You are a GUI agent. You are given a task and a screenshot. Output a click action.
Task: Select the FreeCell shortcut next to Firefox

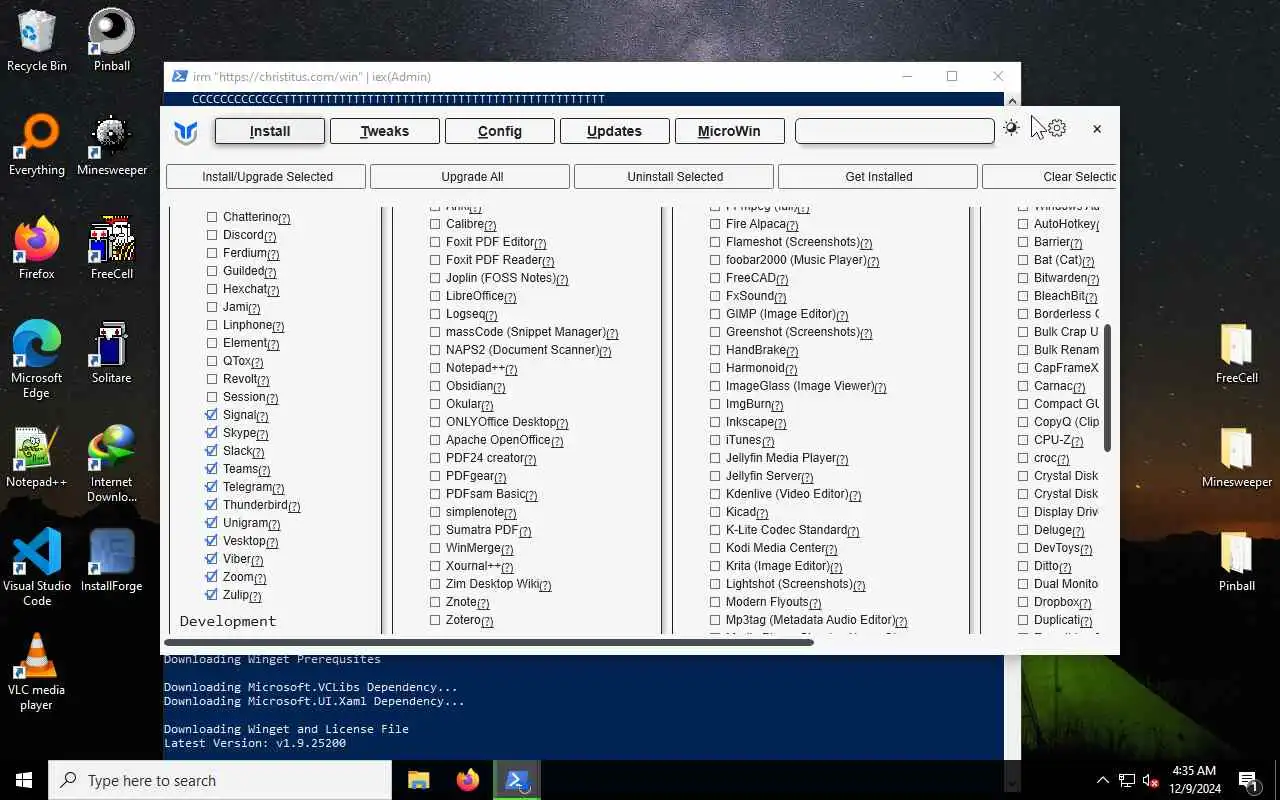[112, 248]
